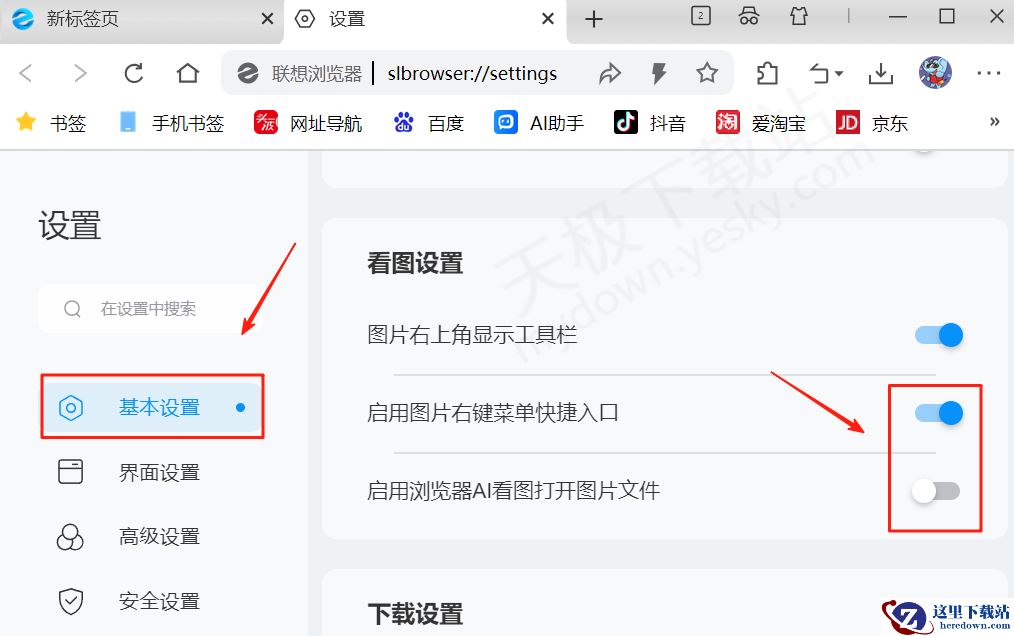Open the downloads icon
The image size is (1014, 636).
tap(881, 74)
